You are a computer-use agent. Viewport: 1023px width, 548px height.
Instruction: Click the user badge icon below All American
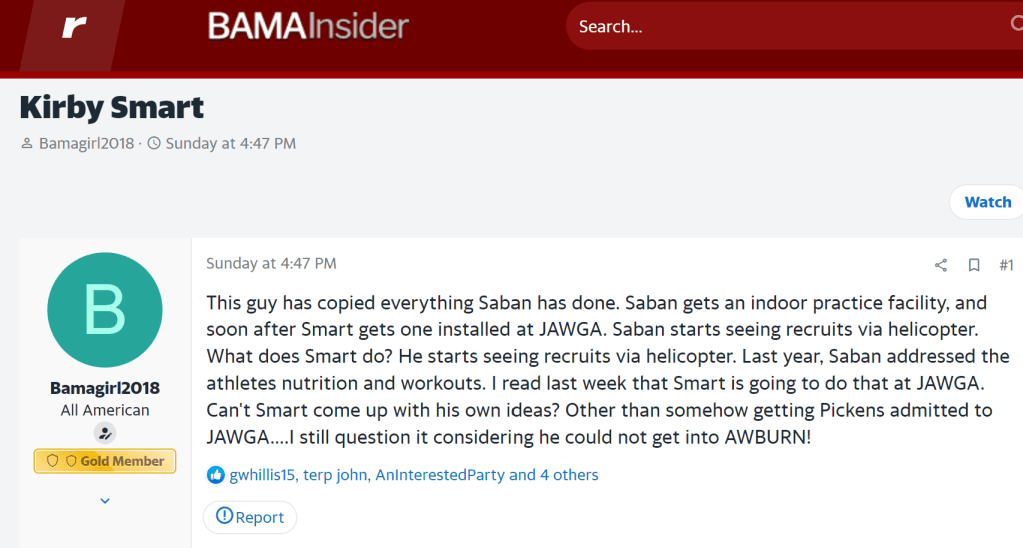(x=105, y=433)
